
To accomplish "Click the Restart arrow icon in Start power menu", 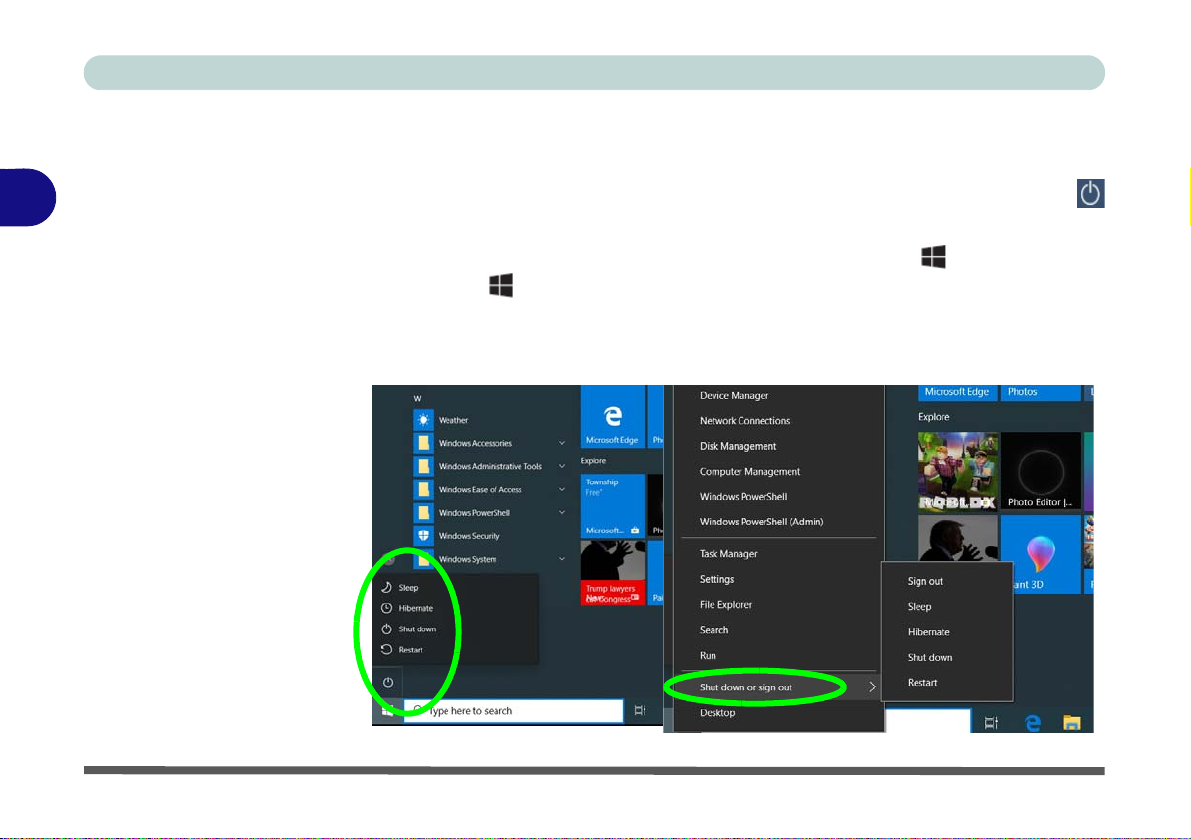I will [386, 649].
